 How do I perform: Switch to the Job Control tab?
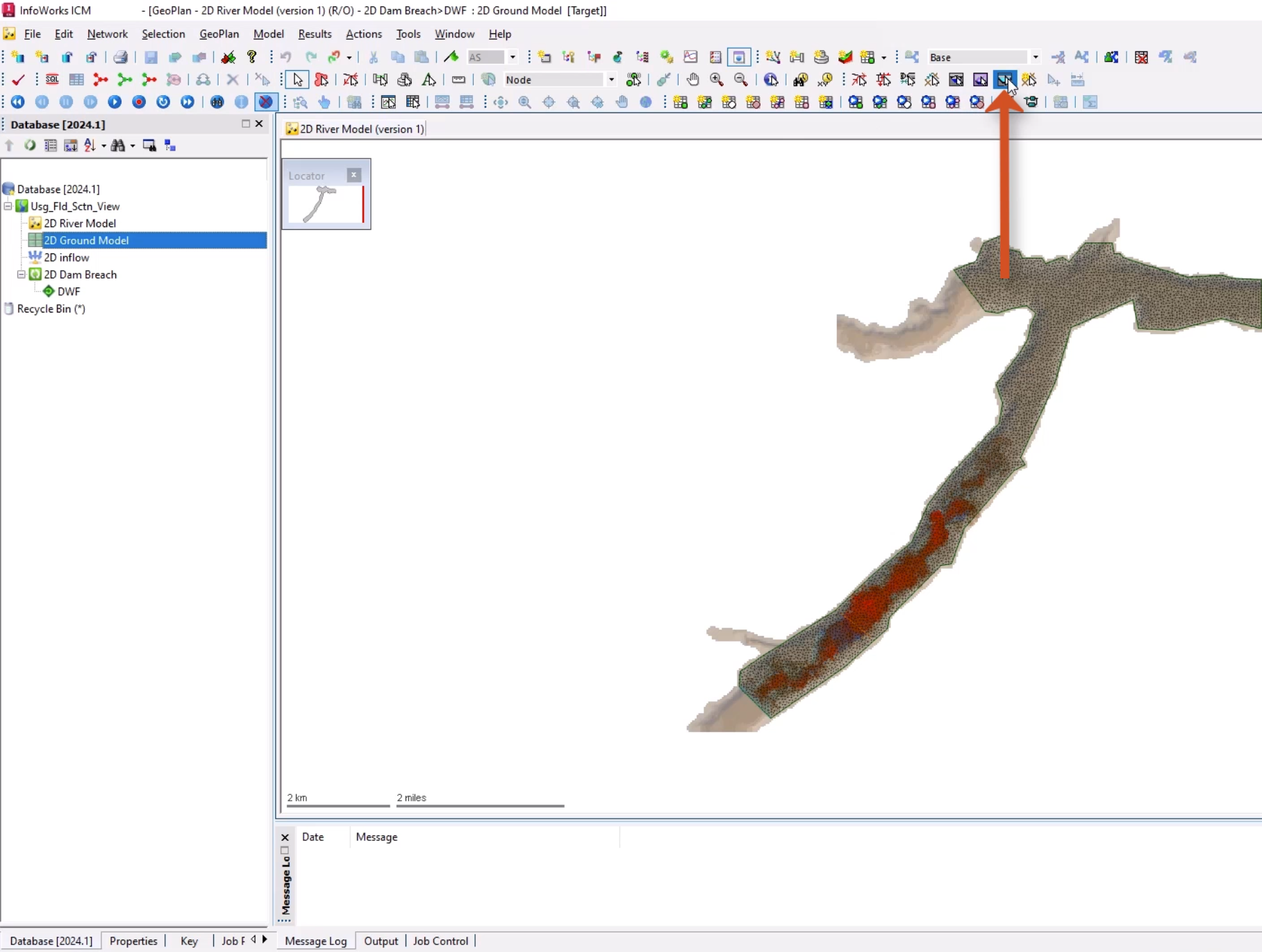click(440, 941)
